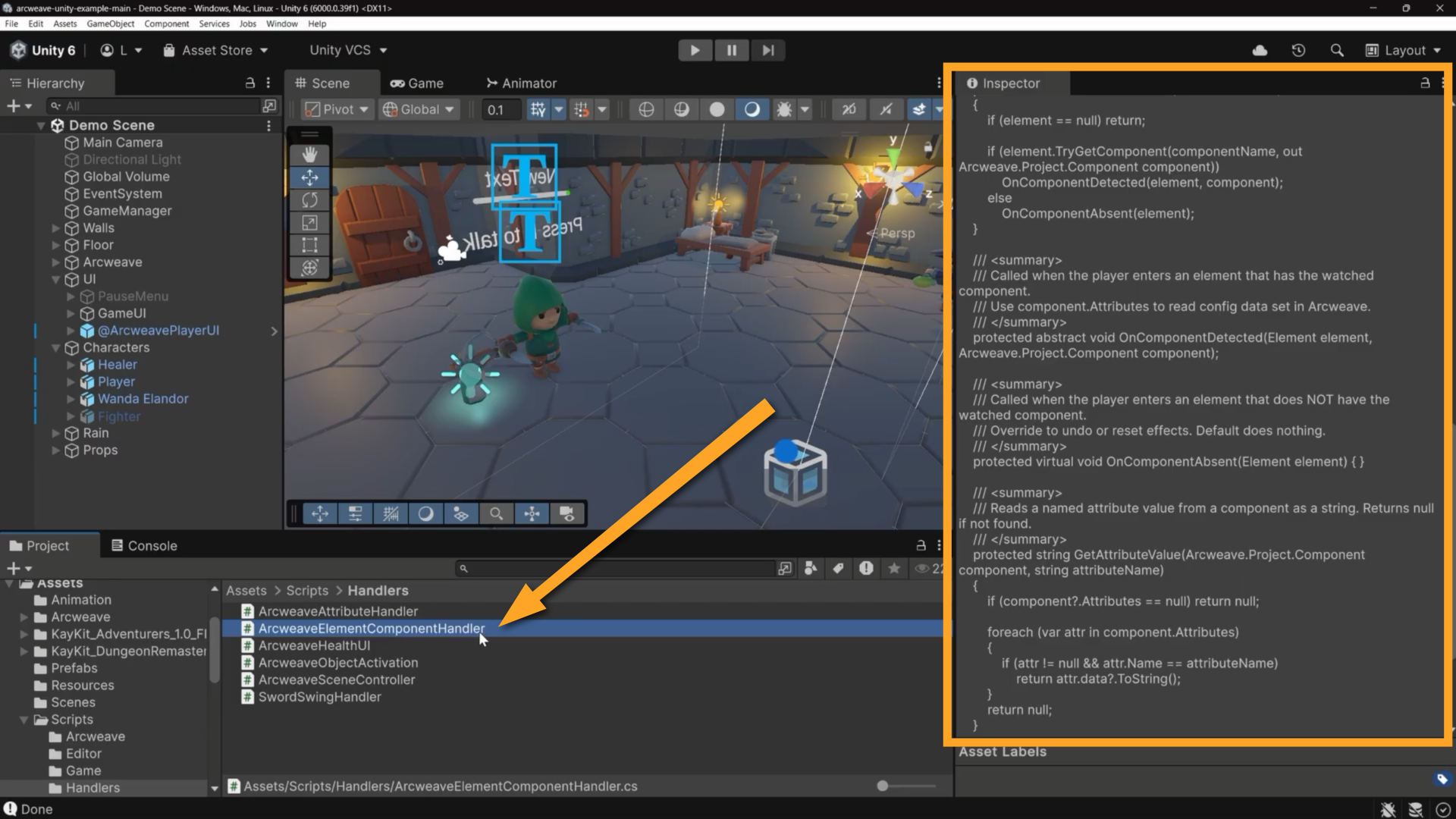Filter project by favorites star icon
Image resolution: width=1456 pixels, height=819 pixels.
[x=894, y=568]
